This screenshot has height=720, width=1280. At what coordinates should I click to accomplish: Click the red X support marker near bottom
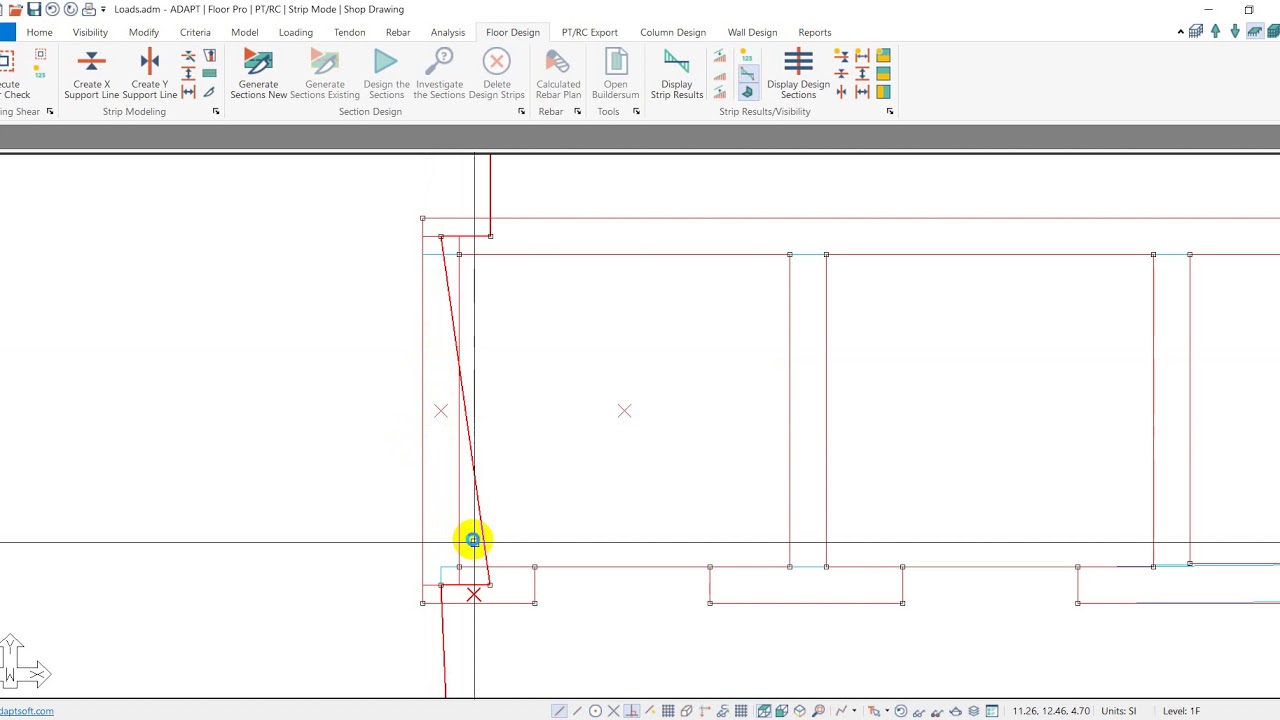point(473,595)
